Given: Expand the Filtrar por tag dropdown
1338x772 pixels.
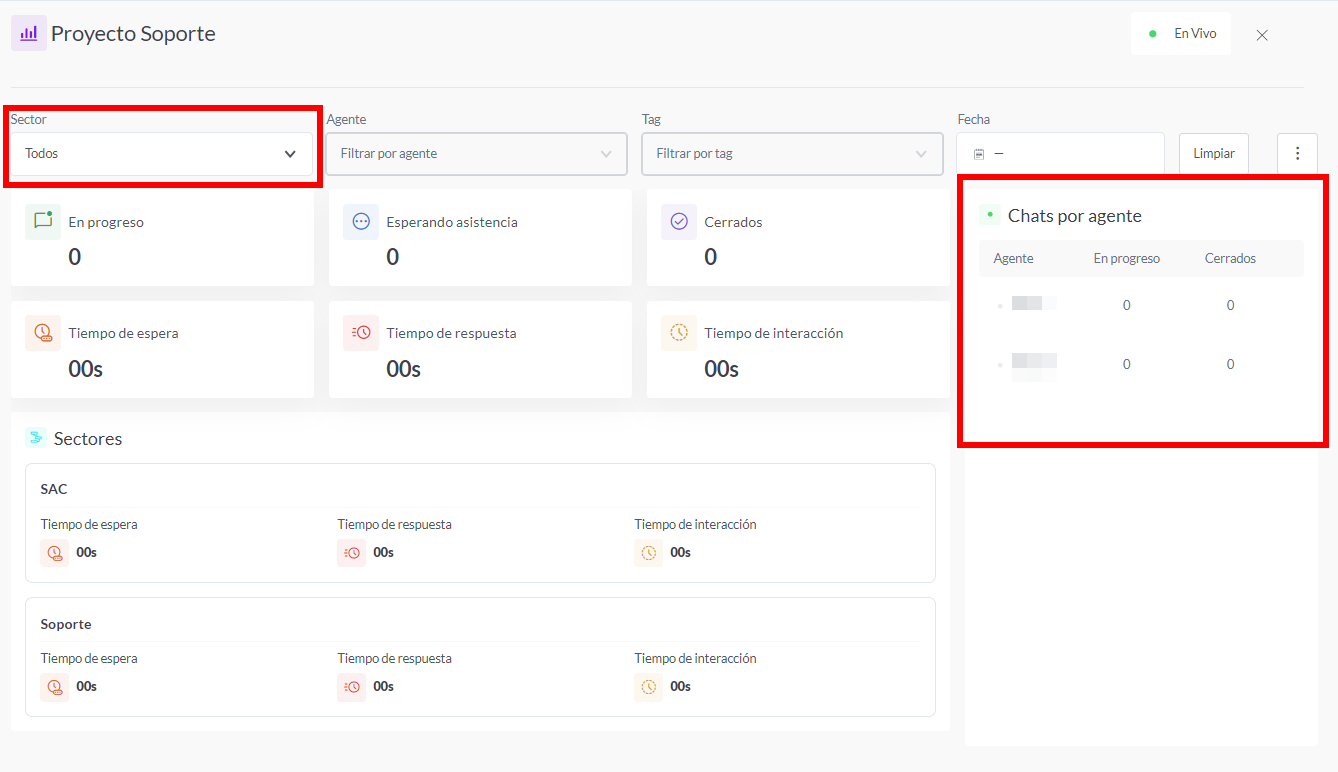Looking at the screenshot, I should (x=792, y=154).
